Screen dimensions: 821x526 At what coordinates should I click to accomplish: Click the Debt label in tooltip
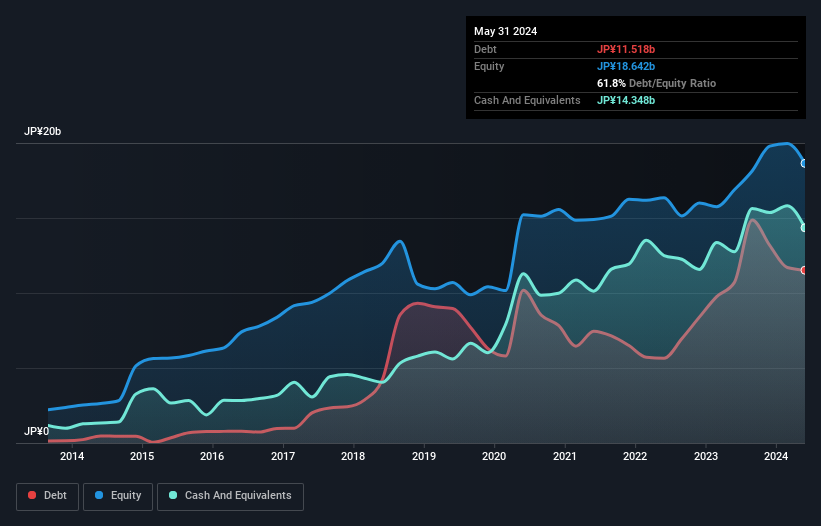pos(485,49)
